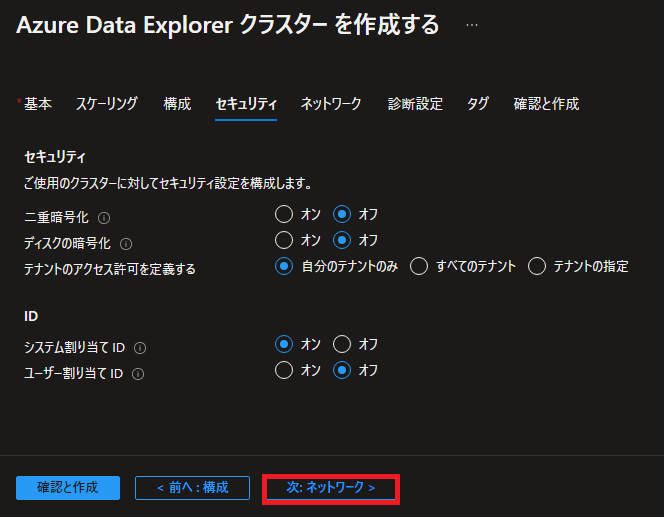Open the タグ tab
The height and width of the screenshot is (517, 664).
[478, 104]
